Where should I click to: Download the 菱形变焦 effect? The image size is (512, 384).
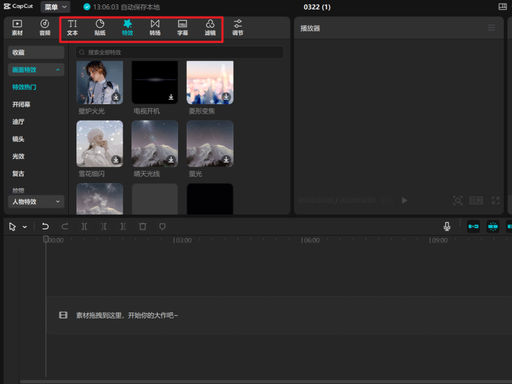(226, 97)
